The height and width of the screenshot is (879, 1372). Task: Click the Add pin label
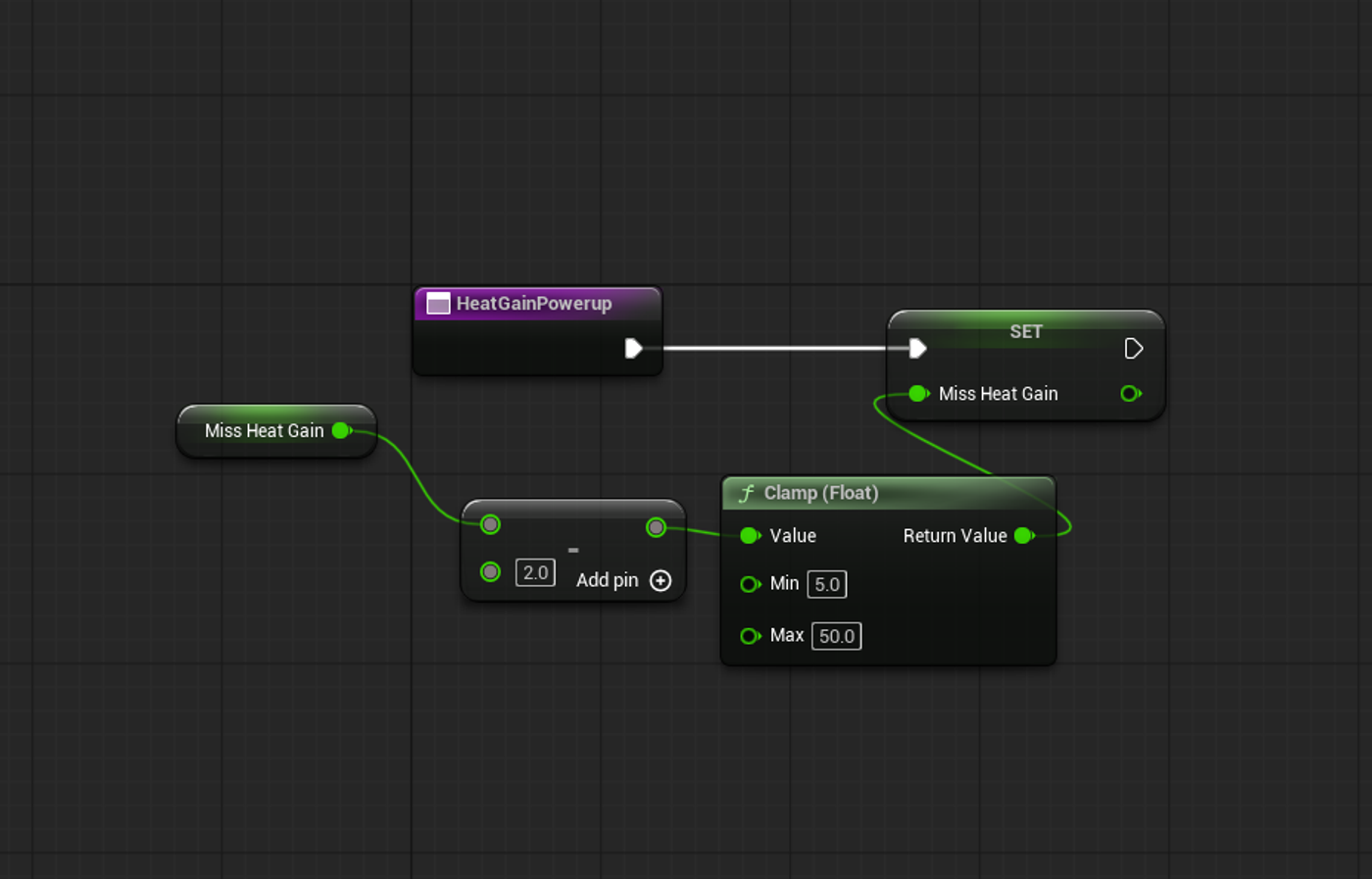coord(608,580)
